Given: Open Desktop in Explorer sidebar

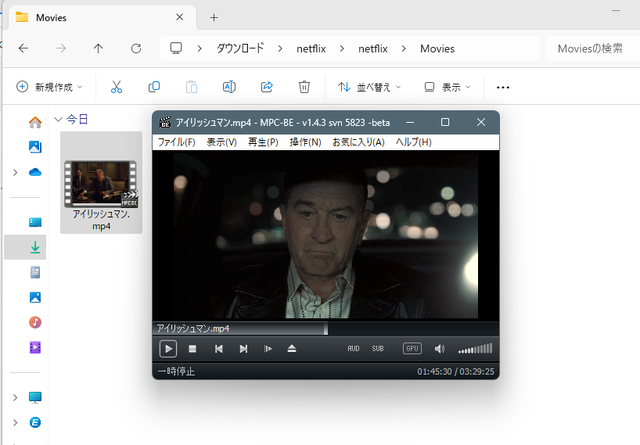Looking at the screenshot, I should point(35,222).
